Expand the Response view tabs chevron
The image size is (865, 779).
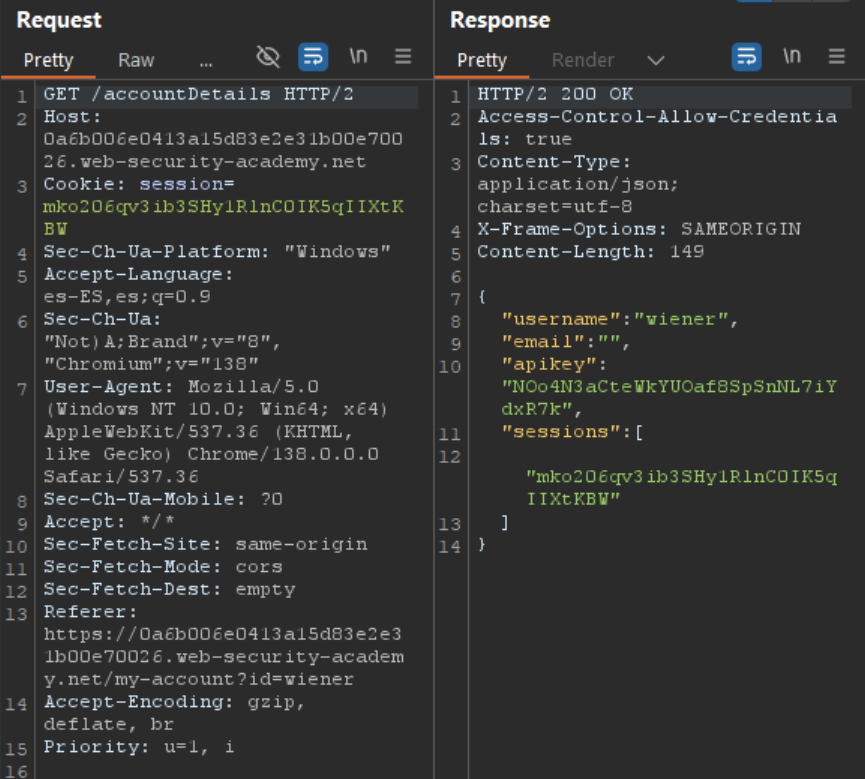656,61
